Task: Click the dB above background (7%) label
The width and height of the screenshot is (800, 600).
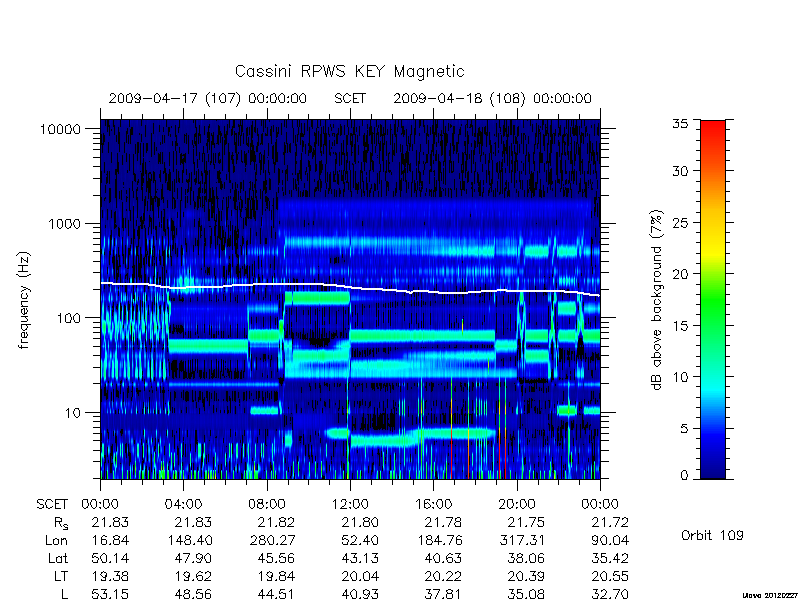Action: click(657, 300)
